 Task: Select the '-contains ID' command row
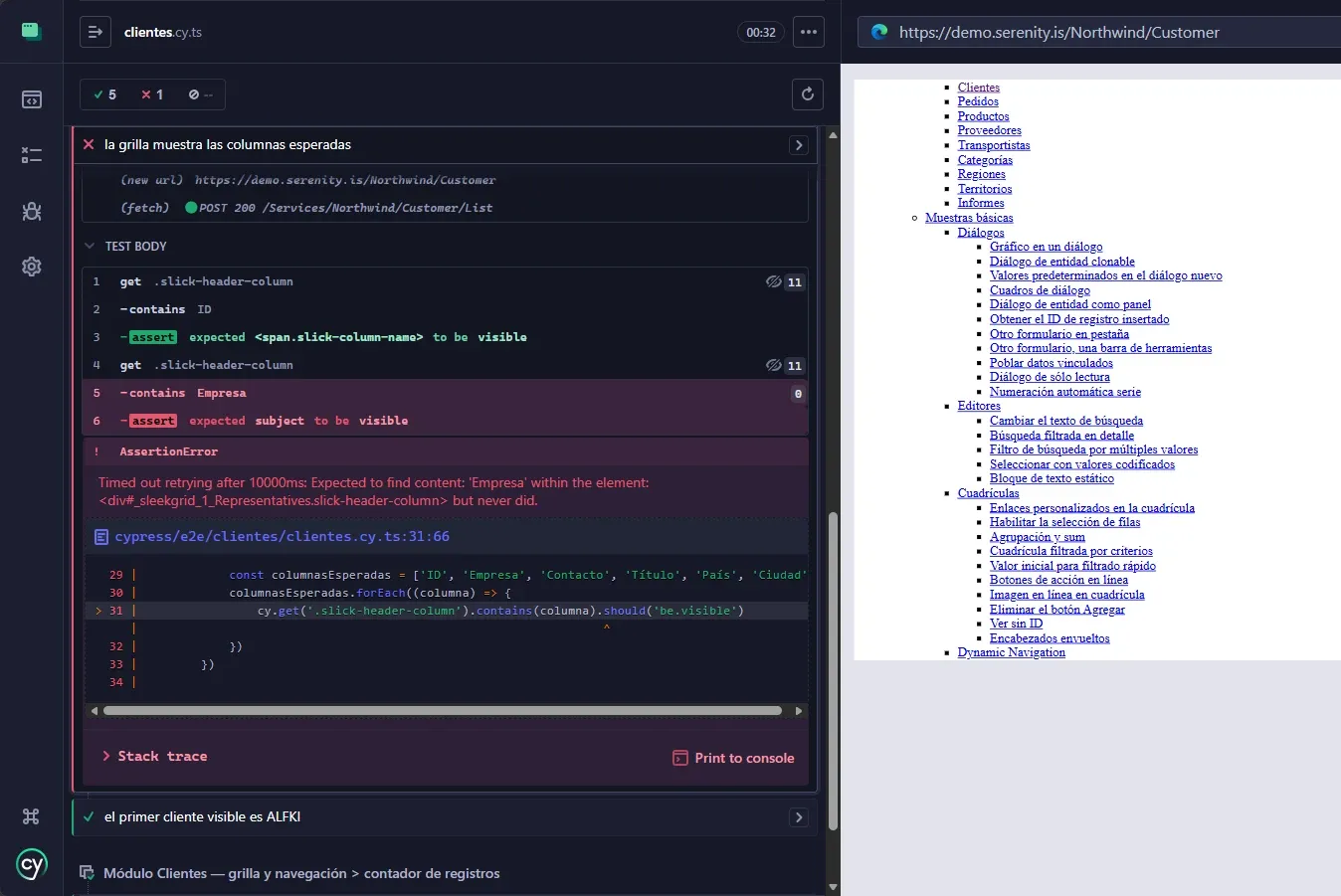[x=446, y=309]
